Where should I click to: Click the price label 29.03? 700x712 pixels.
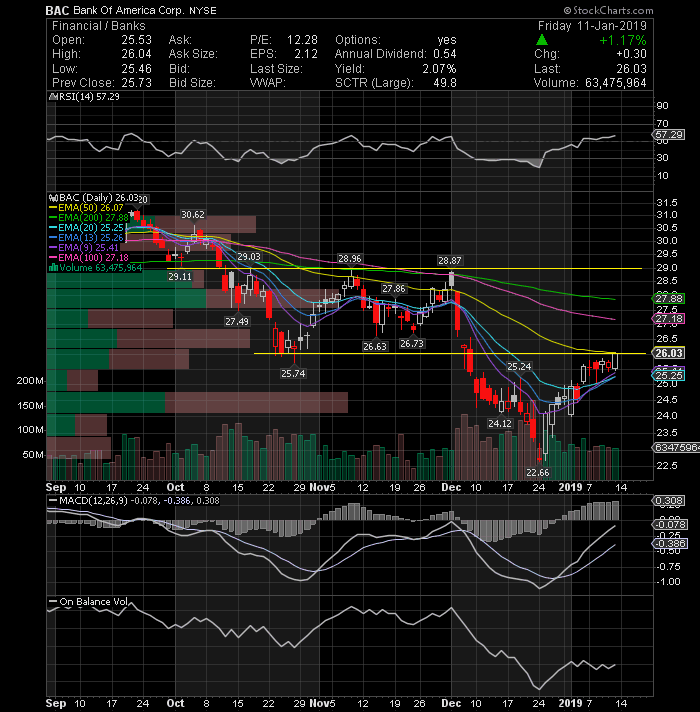pyautogui.click(x=249, y=257)
